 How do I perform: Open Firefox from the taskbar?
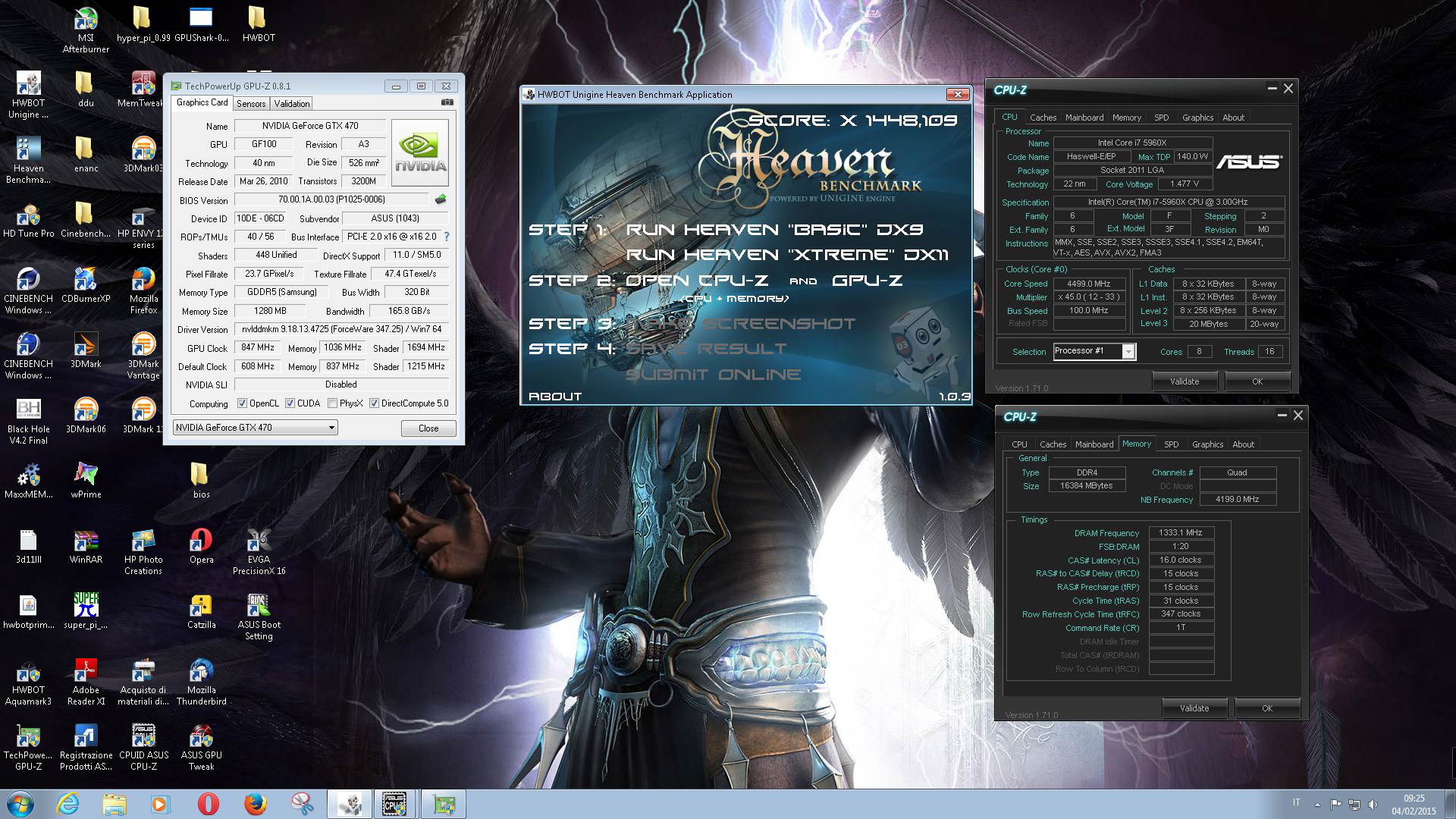(x=255, y=804)
